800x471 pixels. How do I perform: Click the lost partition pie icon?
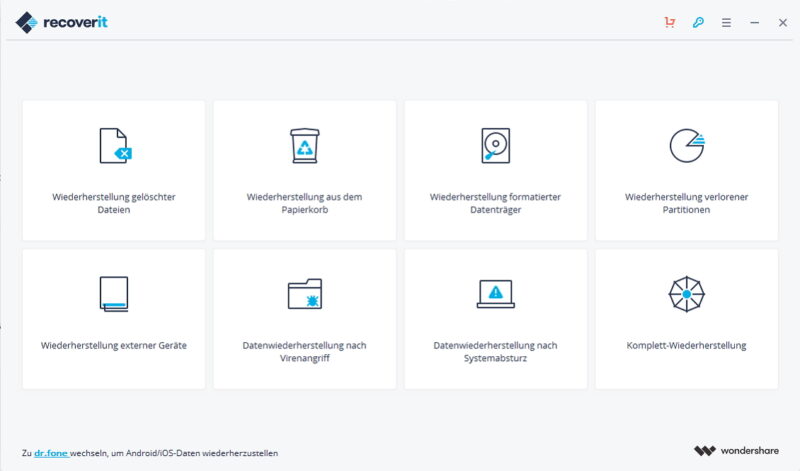[687, 146]
